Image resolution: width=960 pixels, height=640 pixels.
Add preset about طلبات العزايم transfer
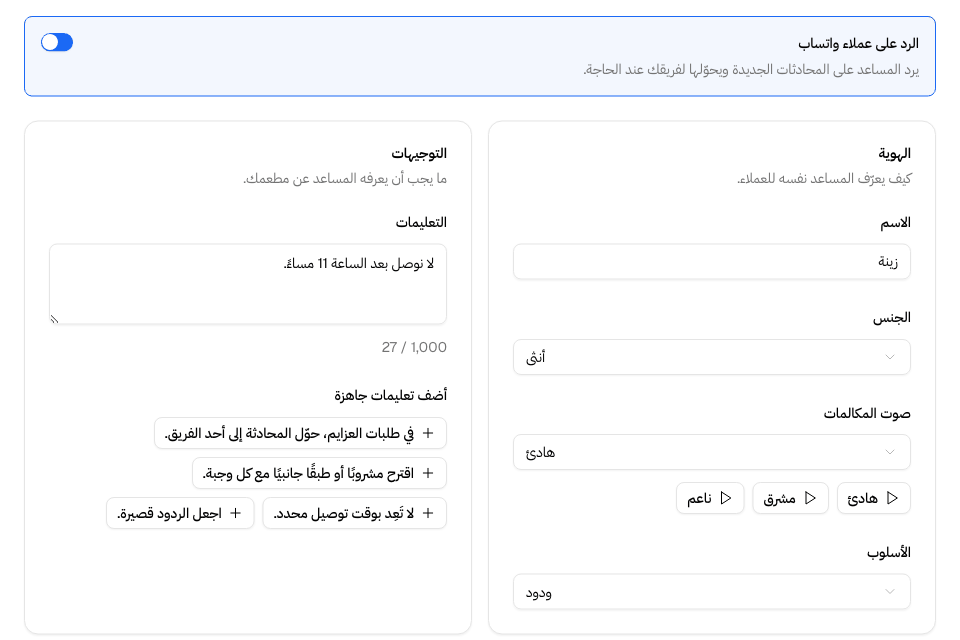pos(300,433)
